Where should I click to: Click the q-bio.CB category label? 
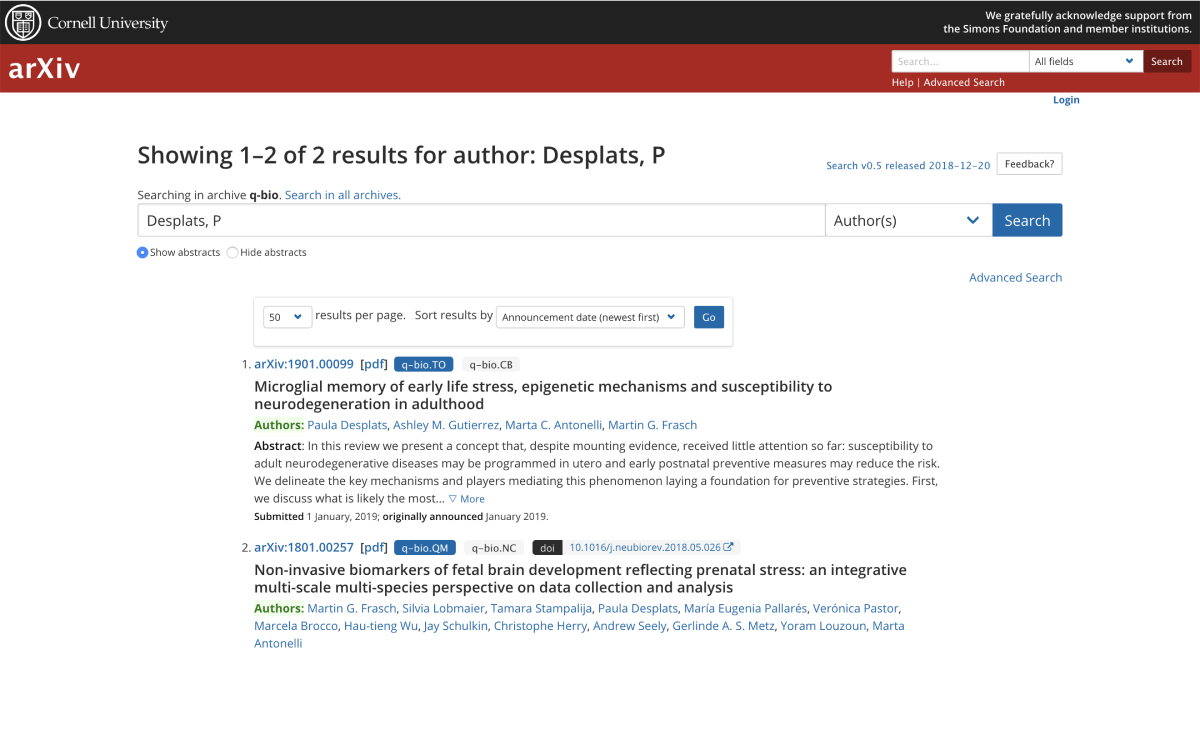pyautogui.click(x=491, y=364)
